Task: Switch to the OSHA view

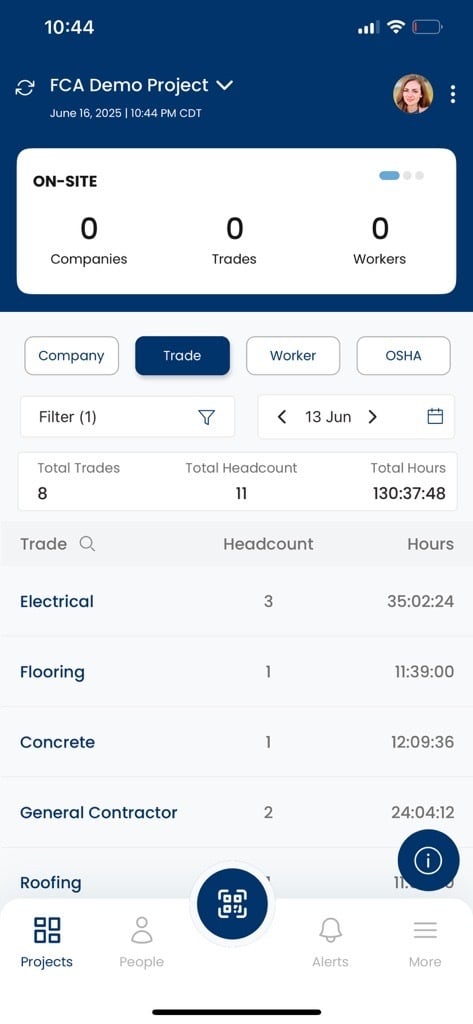Action: coord(403,356)
